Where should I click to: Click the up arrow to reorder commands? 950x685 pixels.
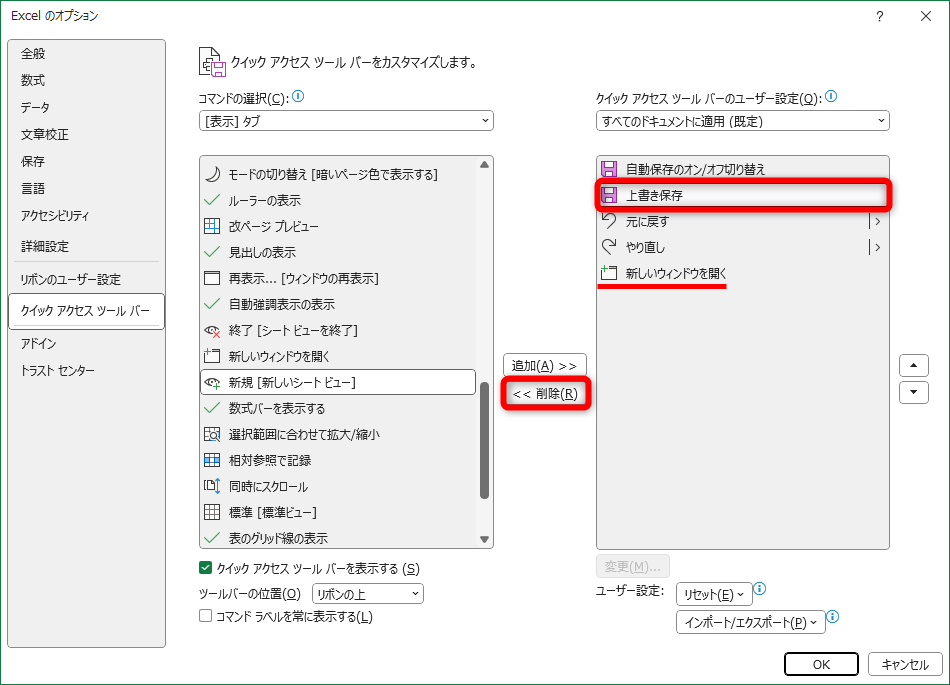[x=913, y=365]
